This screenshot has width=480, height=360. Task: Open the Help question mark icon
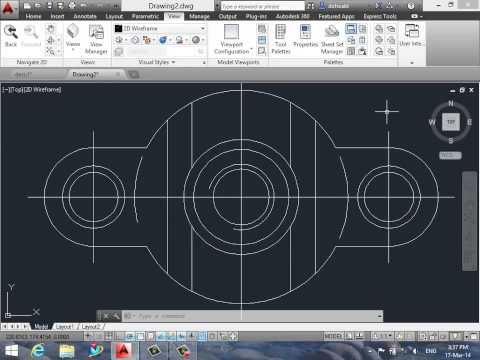point(411,6)
